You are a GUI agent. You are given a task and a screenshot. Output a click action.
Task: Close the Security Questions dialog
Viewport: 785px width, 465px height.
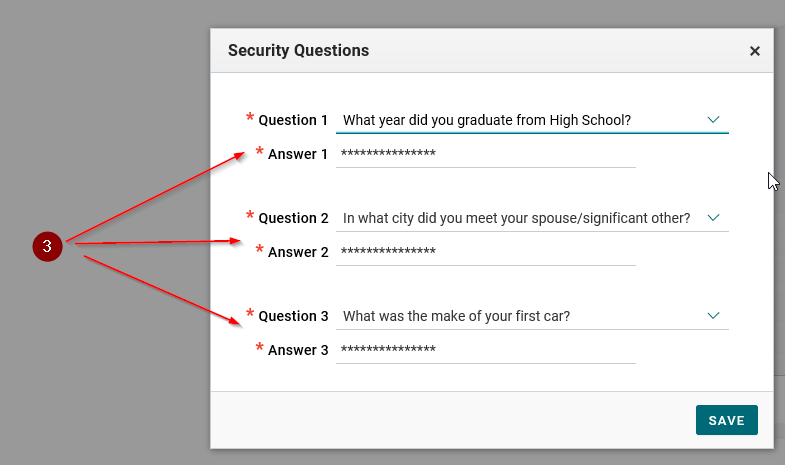tap(755, 51)
